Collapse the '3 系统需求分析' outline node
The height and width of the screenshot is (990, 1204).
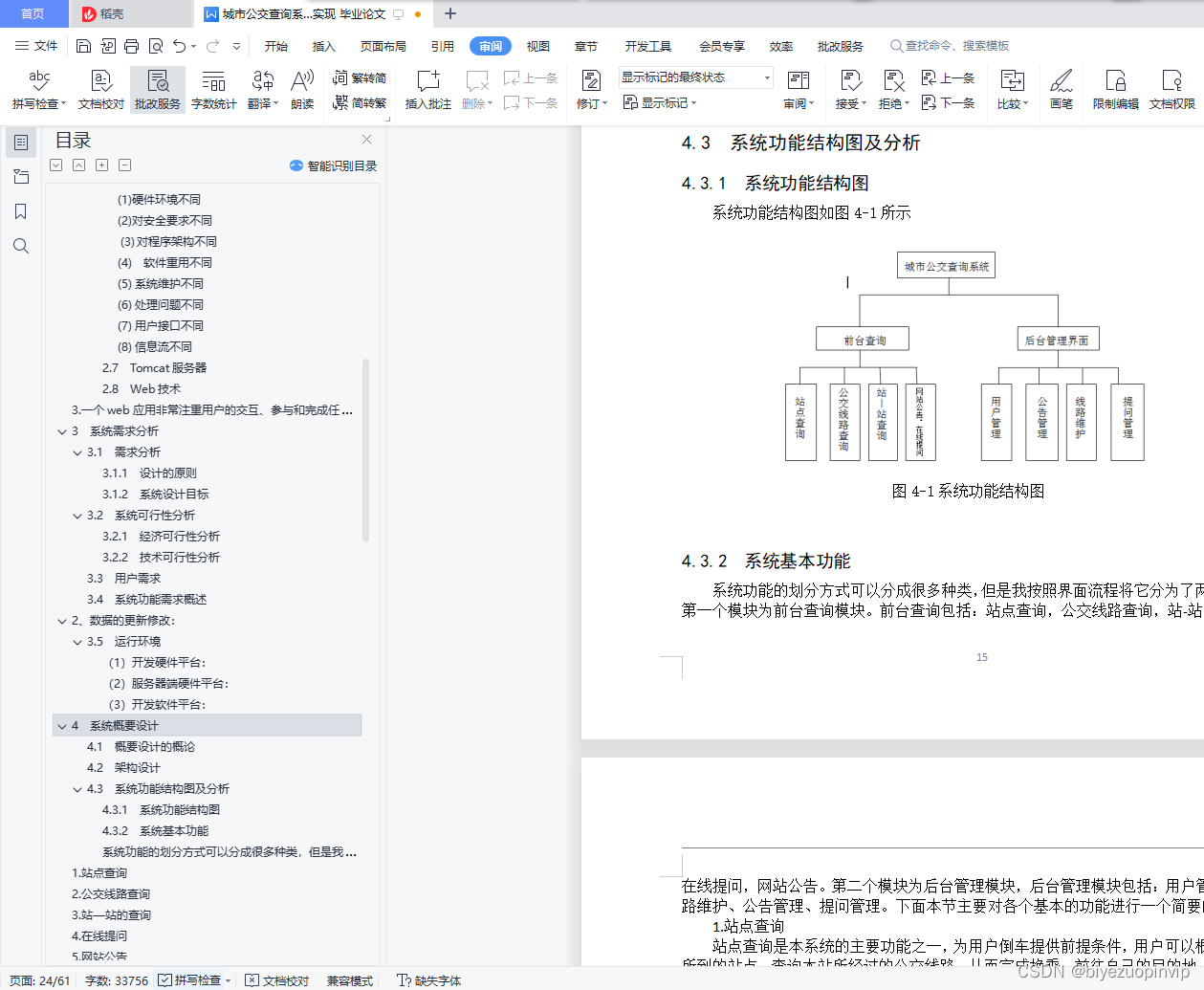61,431
